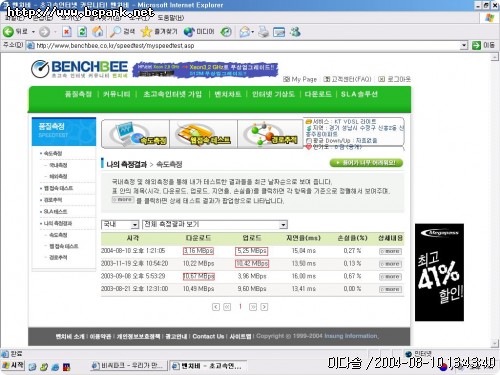Sort table by 시각 column header

point(133,238)
